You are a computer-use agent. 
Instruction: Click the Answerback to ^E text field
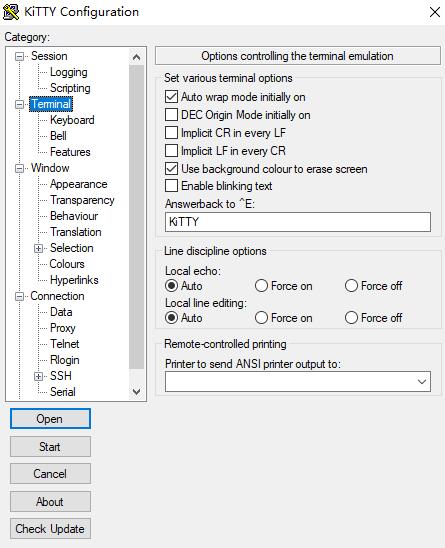(297, 222)
